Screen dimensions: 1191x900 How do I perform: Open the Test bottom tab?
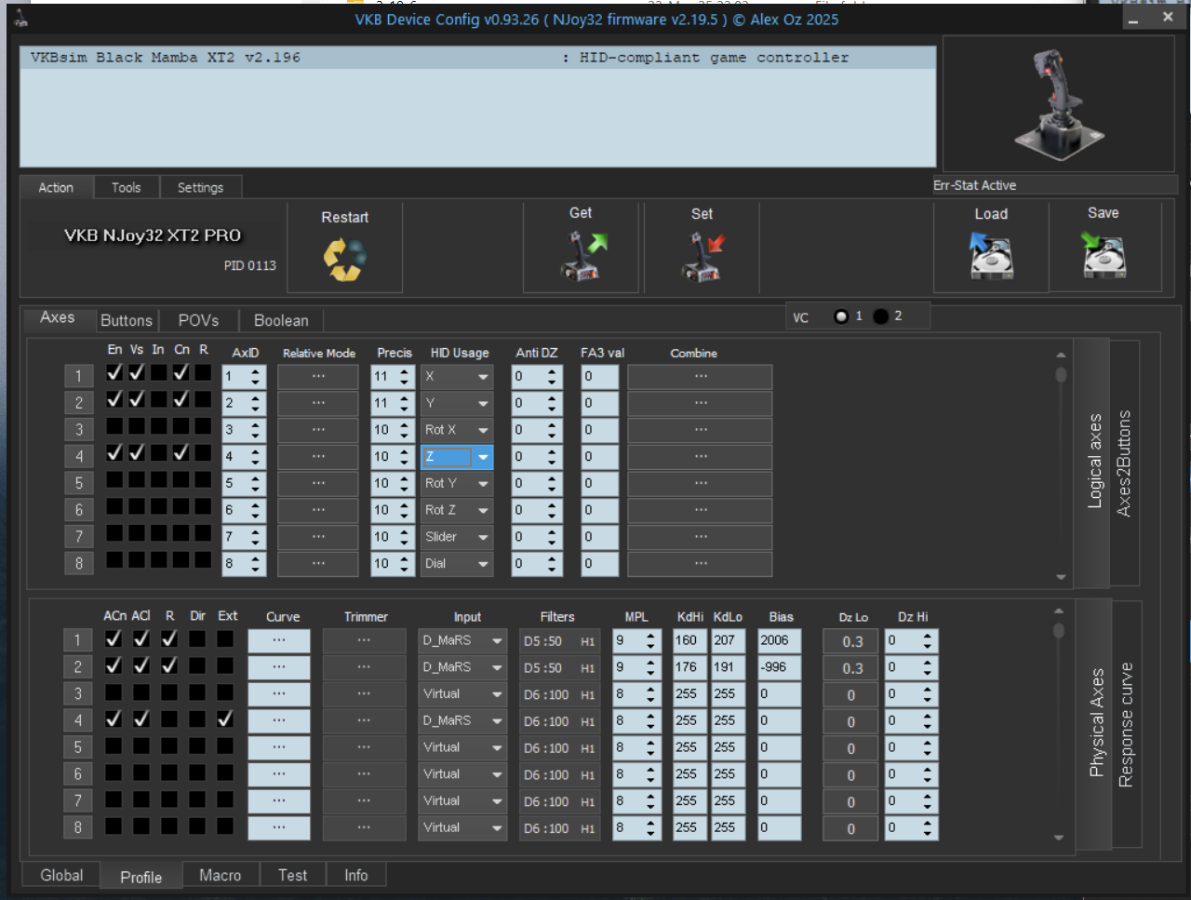click(x=292, y=875)
